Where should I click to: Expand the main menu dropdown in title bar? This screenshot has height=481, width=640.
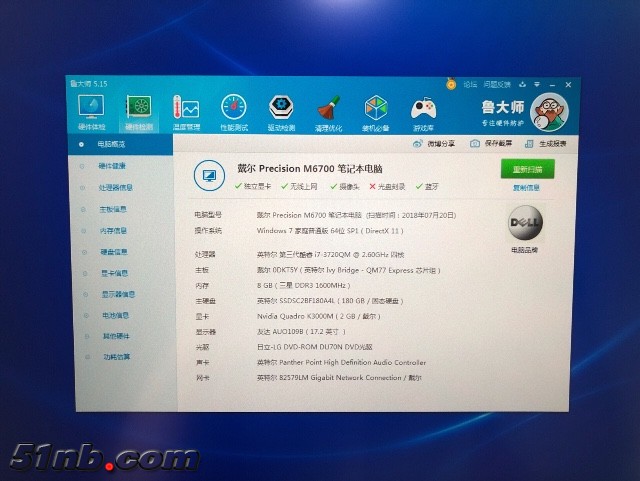536,85
